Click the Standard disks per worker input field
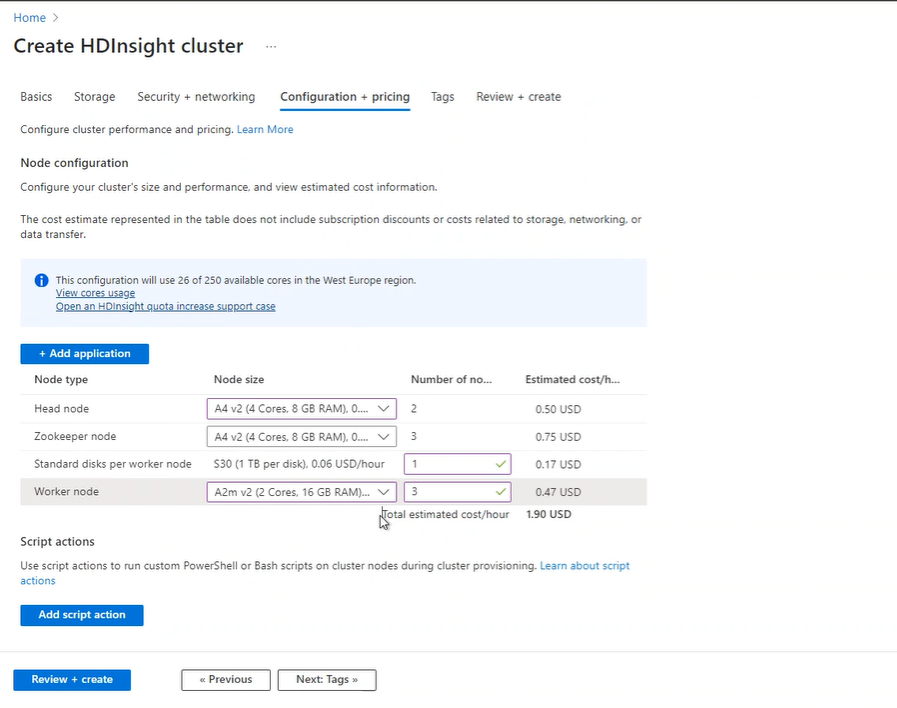Viewport: 897px width, 708px height. coord(448,464)
